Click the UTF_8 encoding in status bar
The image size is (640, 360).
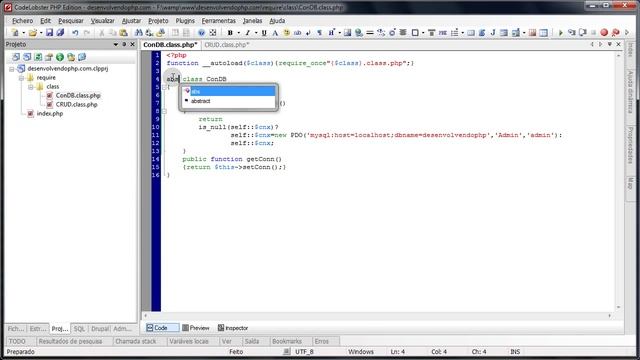(x=304, y=351)
